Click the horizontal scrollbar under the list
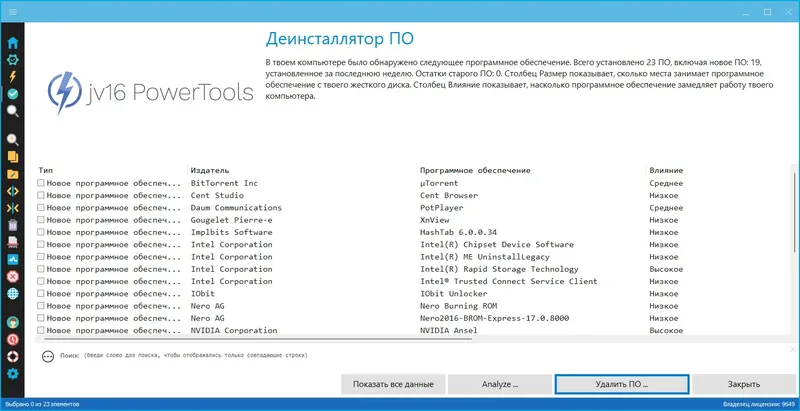Screen dimensions: 800x411 258,338
